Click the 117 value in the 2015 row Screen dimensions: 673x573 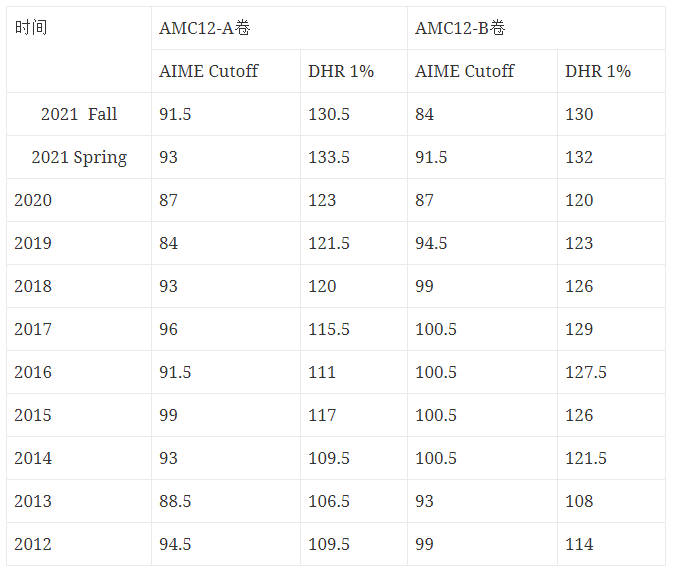[x=354, y=415]
